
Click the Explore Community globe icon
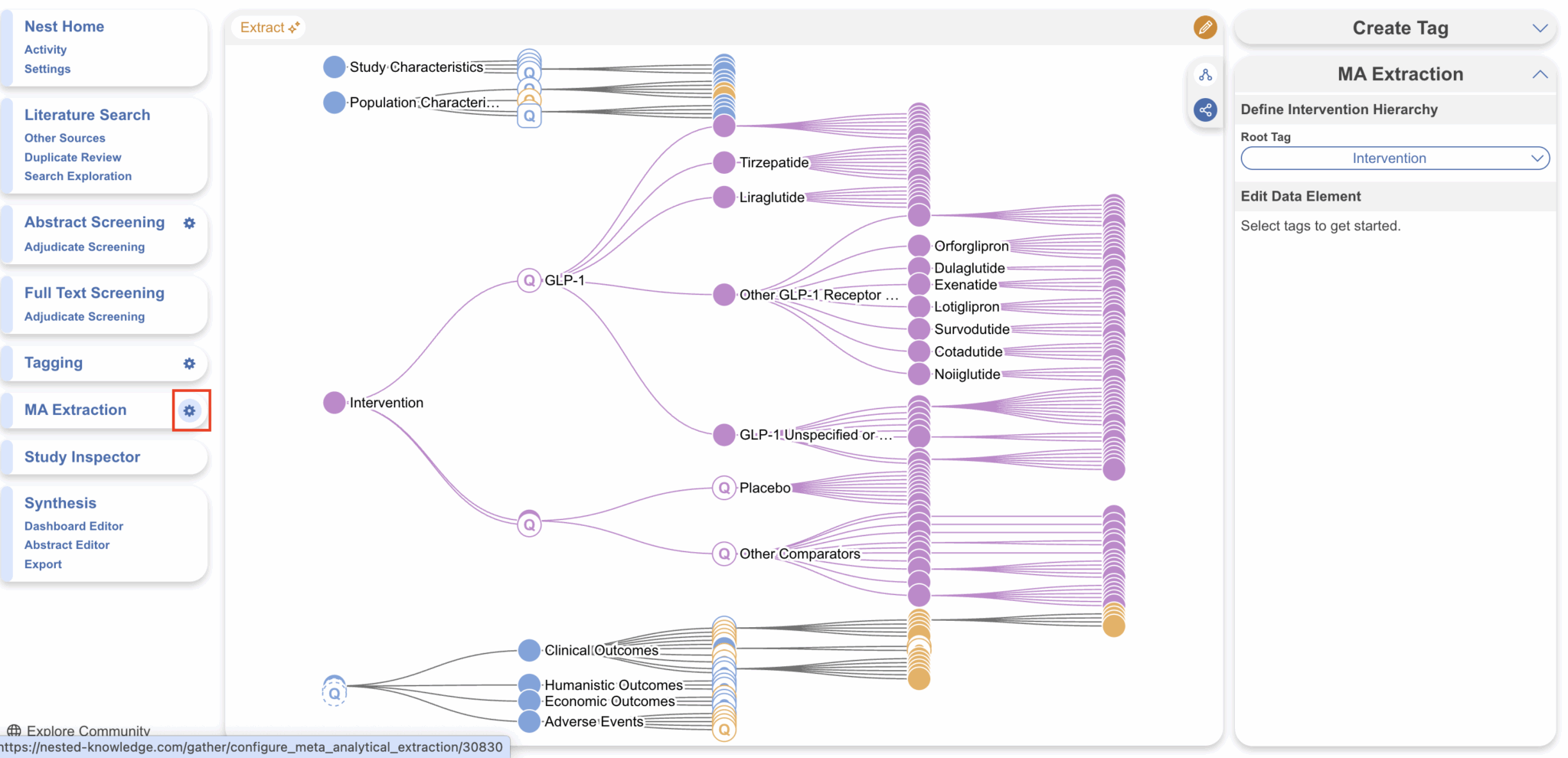pos(14,730)
